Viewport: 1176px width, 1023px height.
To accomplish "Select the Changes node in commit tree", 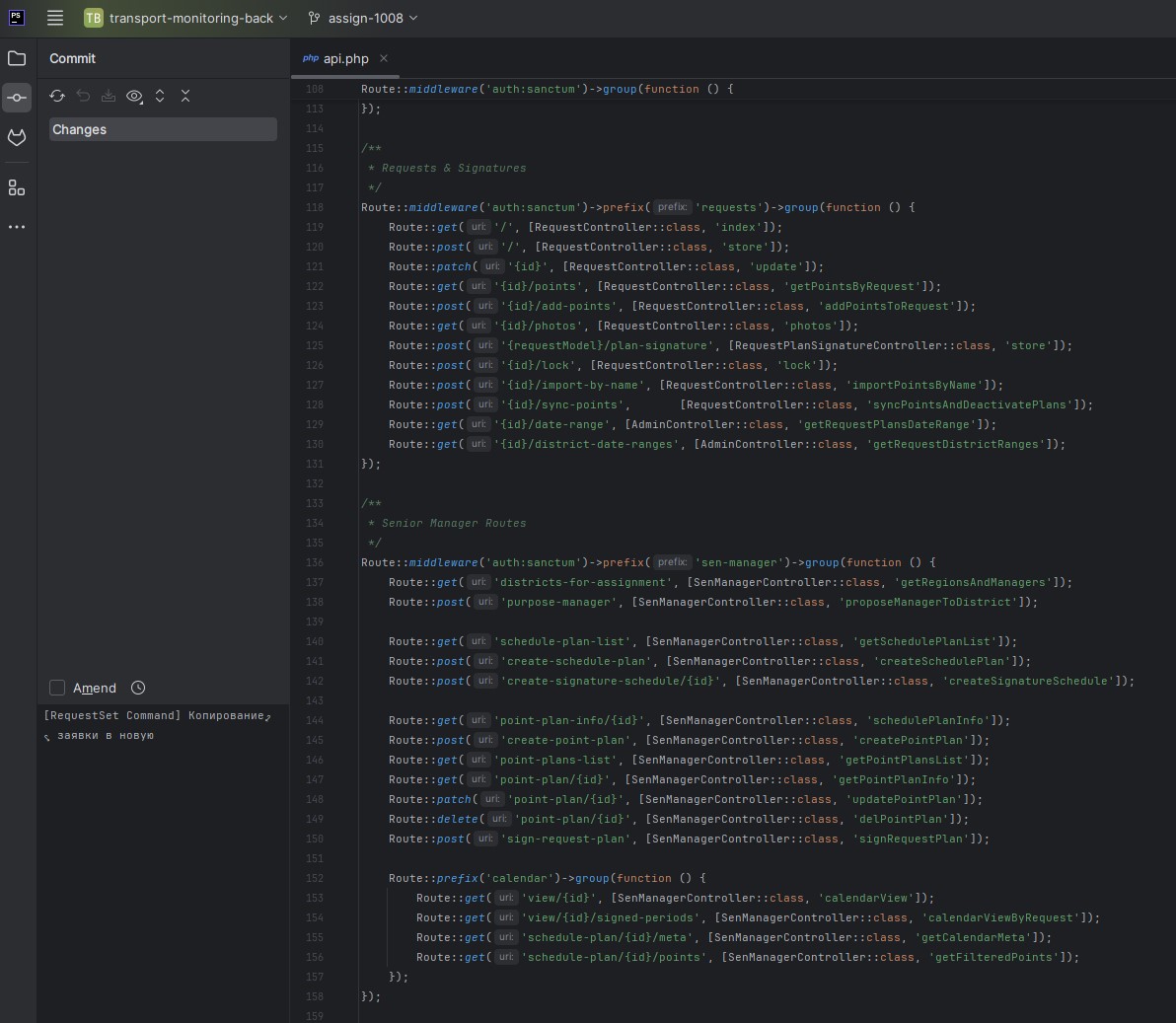I will (x=163, y=129).
